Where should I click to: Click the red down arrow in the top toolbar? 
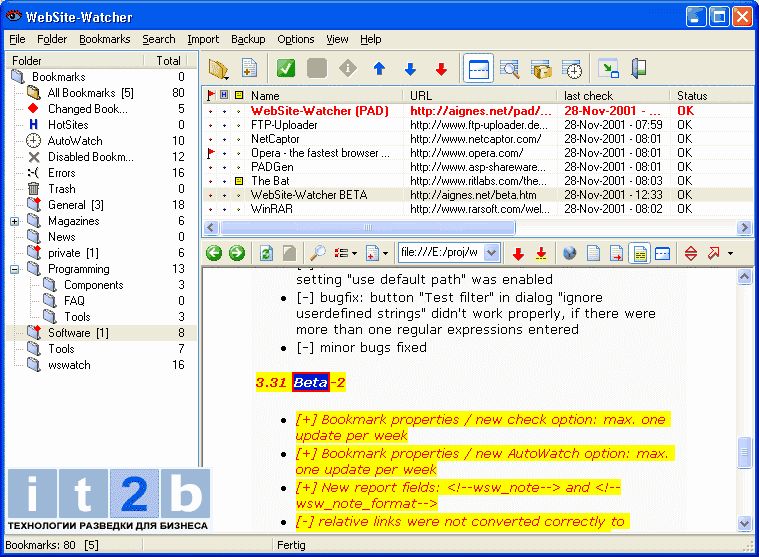[441, 69]
